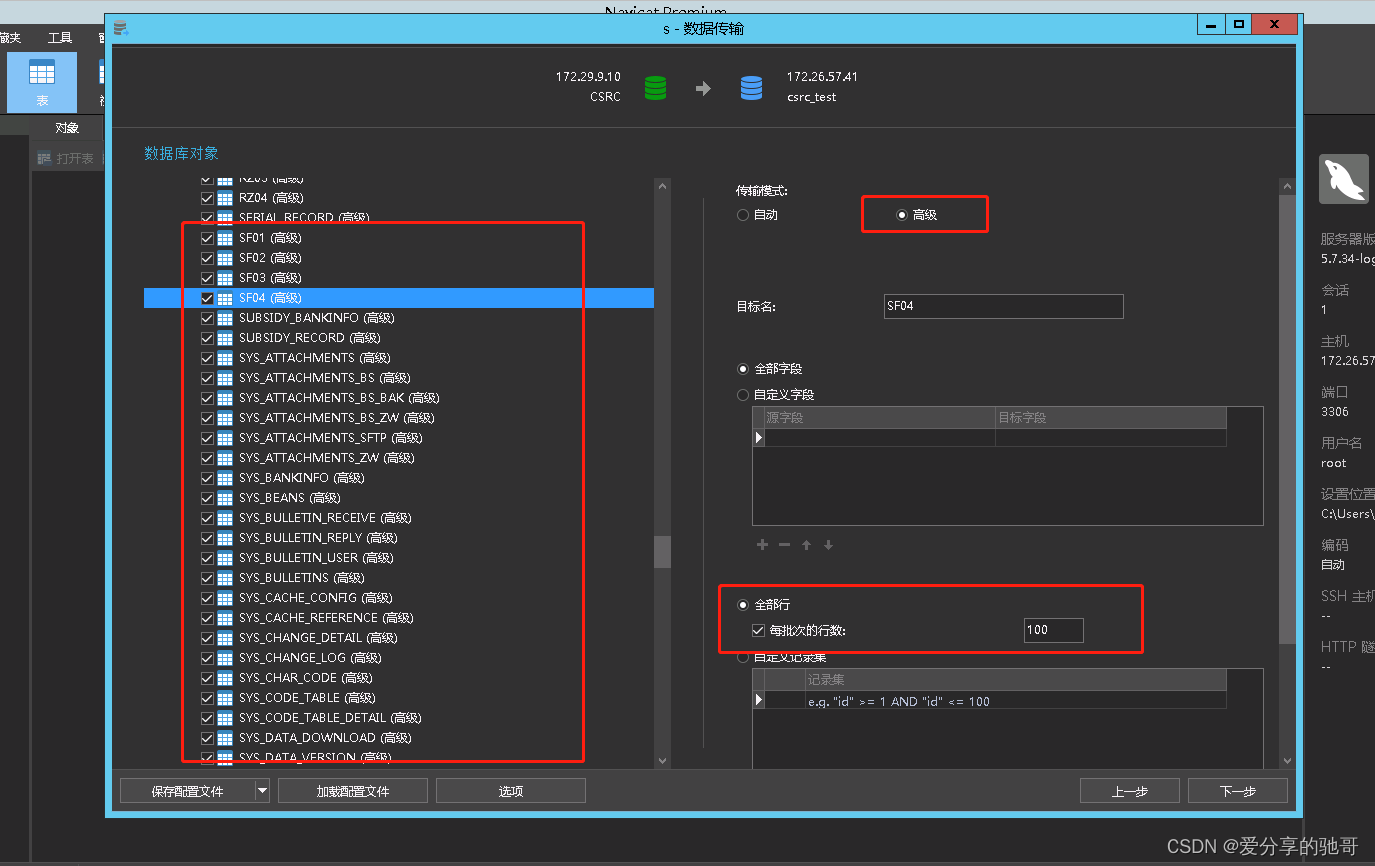Click the 目标字段 column header

(1111, 418)
